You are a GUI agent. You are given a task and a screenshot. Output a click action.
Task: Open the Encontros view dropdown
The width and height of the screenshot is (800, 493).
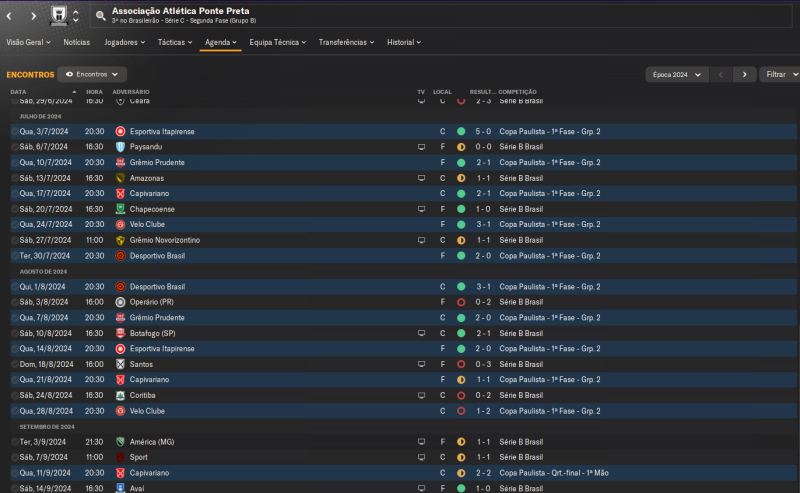pyautogui.click(x=92, y=74)
